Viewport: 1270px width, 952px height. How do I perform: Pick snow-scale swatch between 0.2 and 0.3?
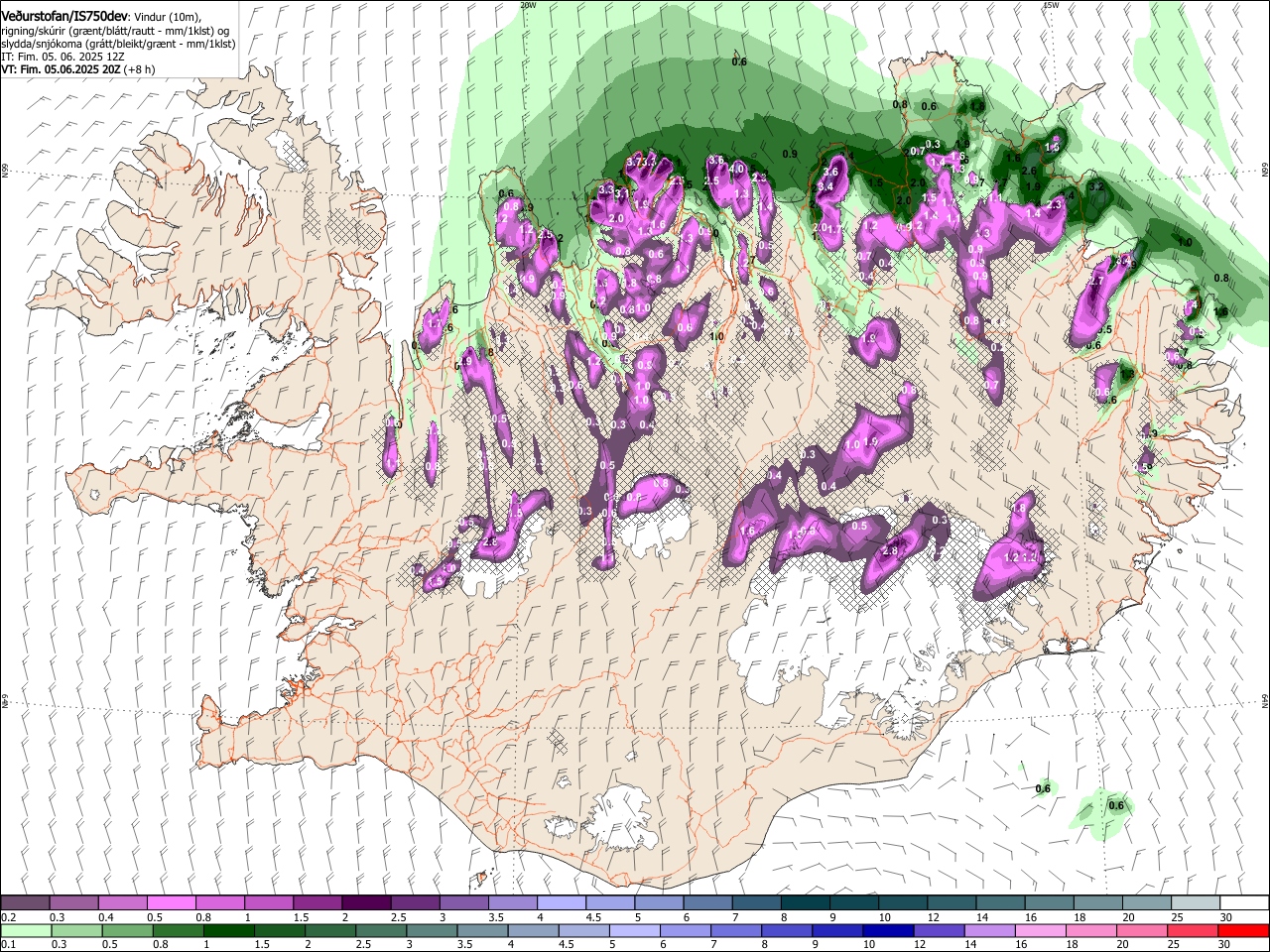[25, 902]
